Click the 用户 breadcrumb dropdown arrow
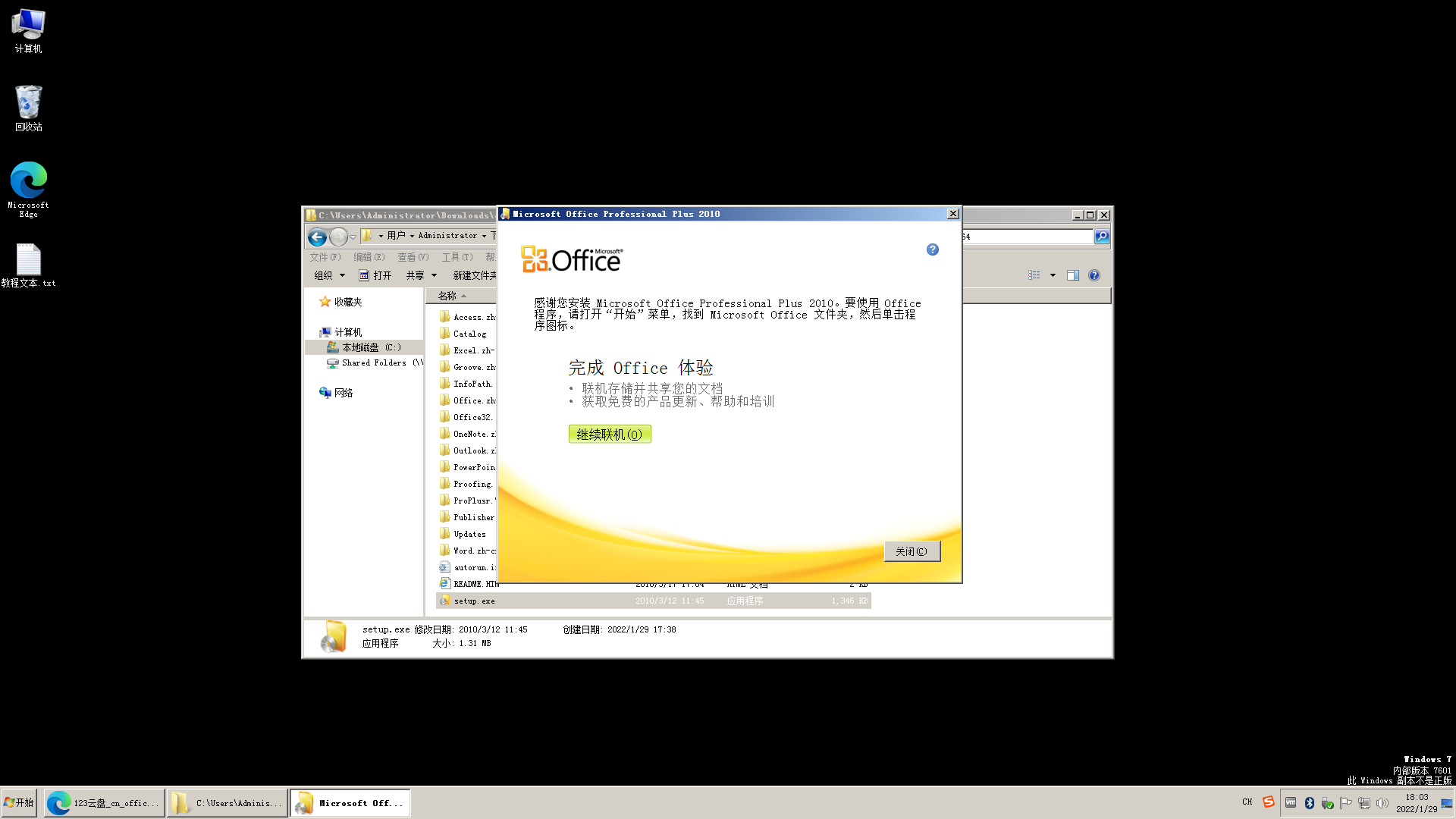The height and width of the screenshot is (819, 1456). click(x=413, y=236)
